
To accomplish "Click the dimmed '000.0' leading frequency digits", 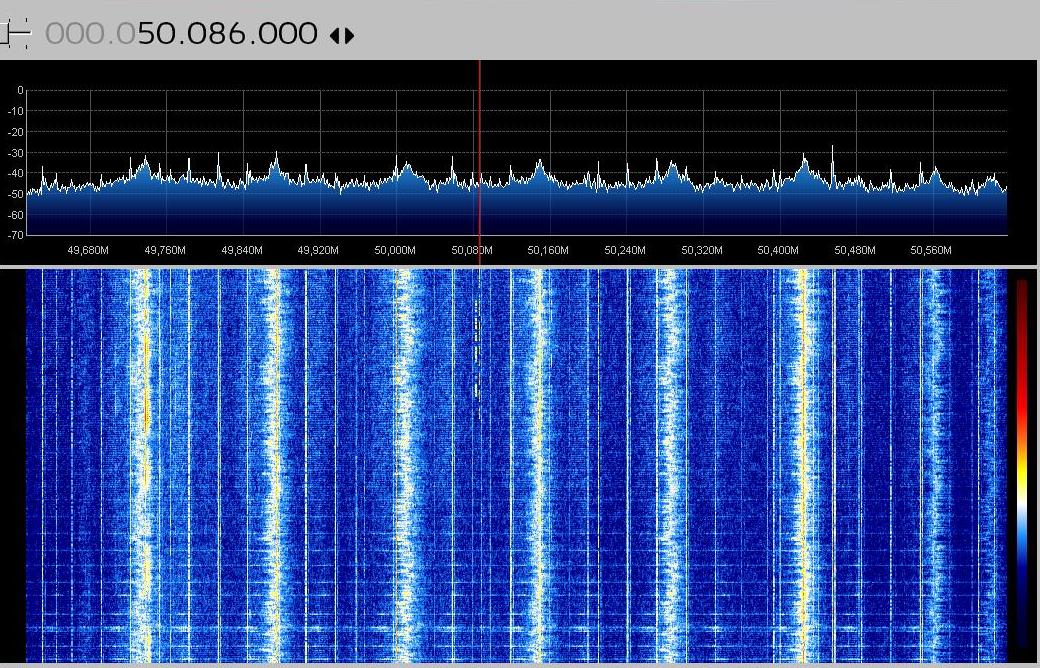I will pos(90,33).
